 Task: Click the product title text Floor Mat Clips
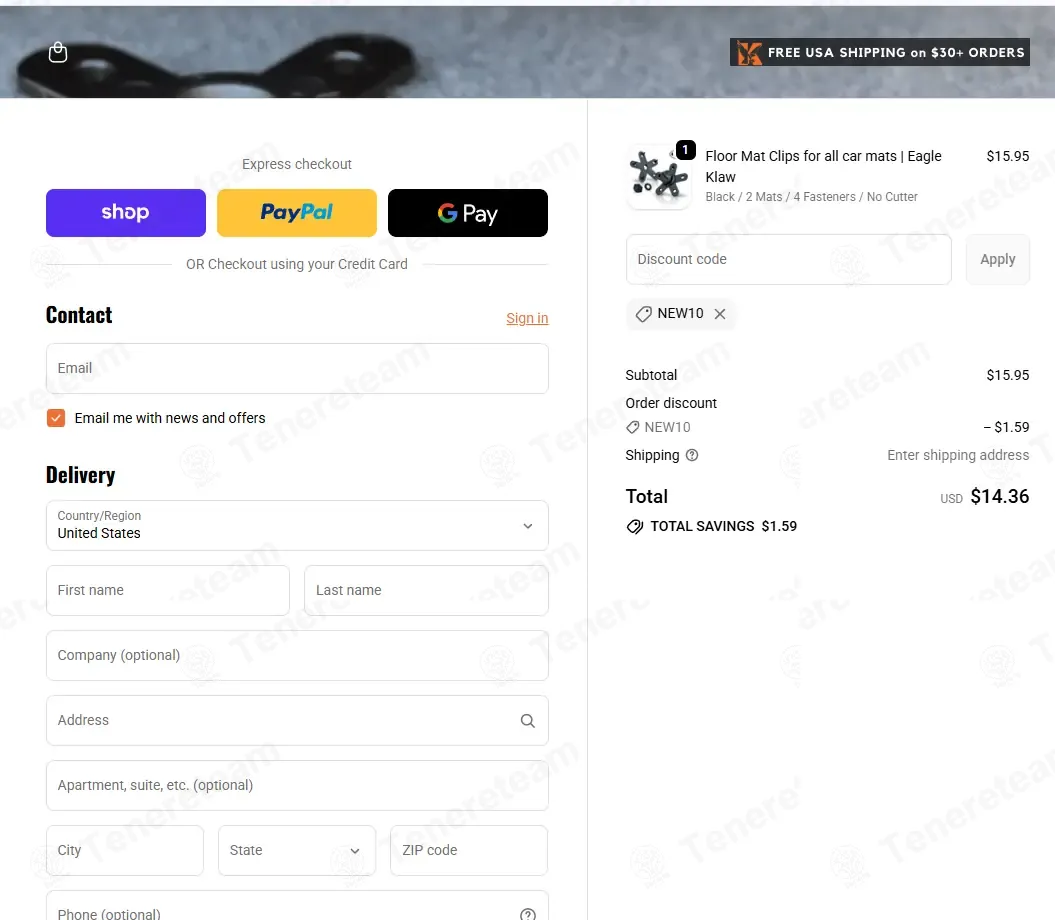coord(823,166)
